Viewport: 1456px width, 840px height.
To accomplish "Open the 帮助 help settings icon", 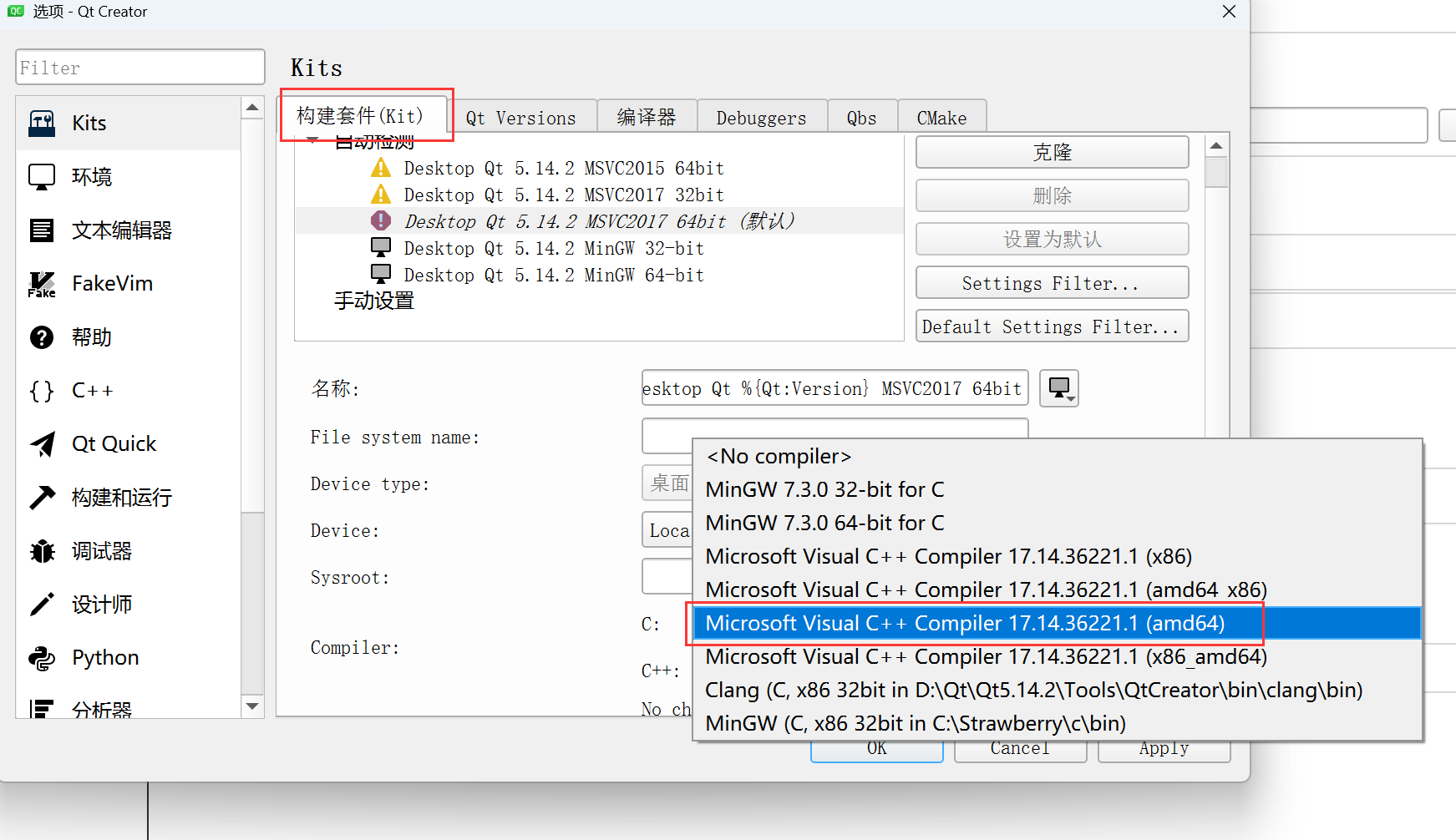I will (42, 337).
